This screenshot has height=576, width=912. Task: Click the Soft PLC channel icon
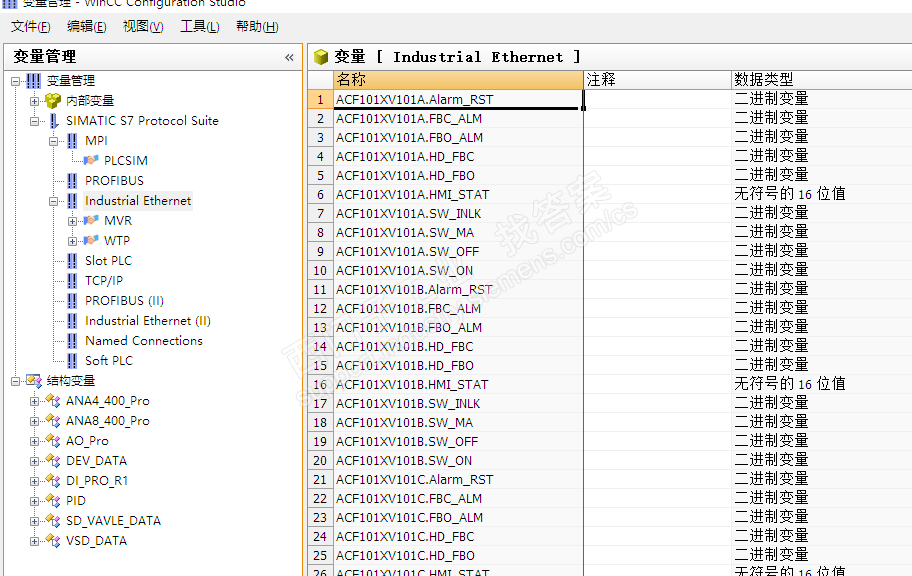(x=72, y=361)
